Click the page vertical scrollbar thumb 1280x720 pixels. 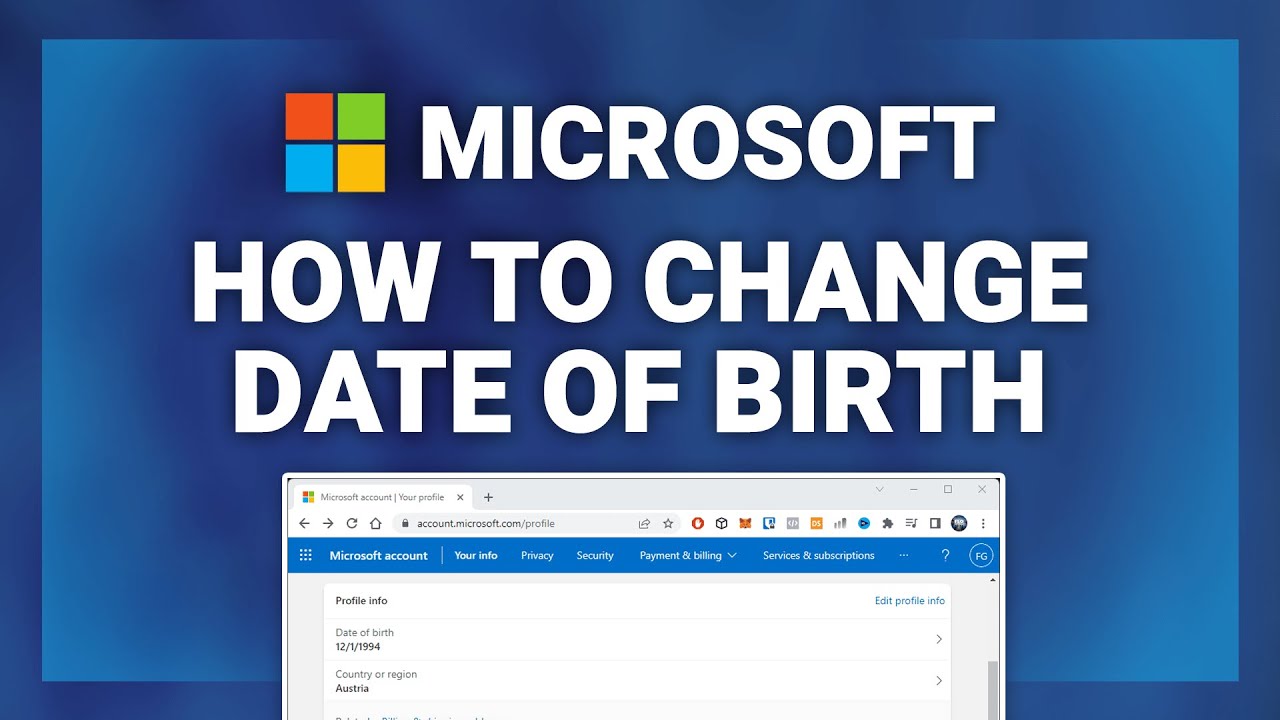click(992, 690)
